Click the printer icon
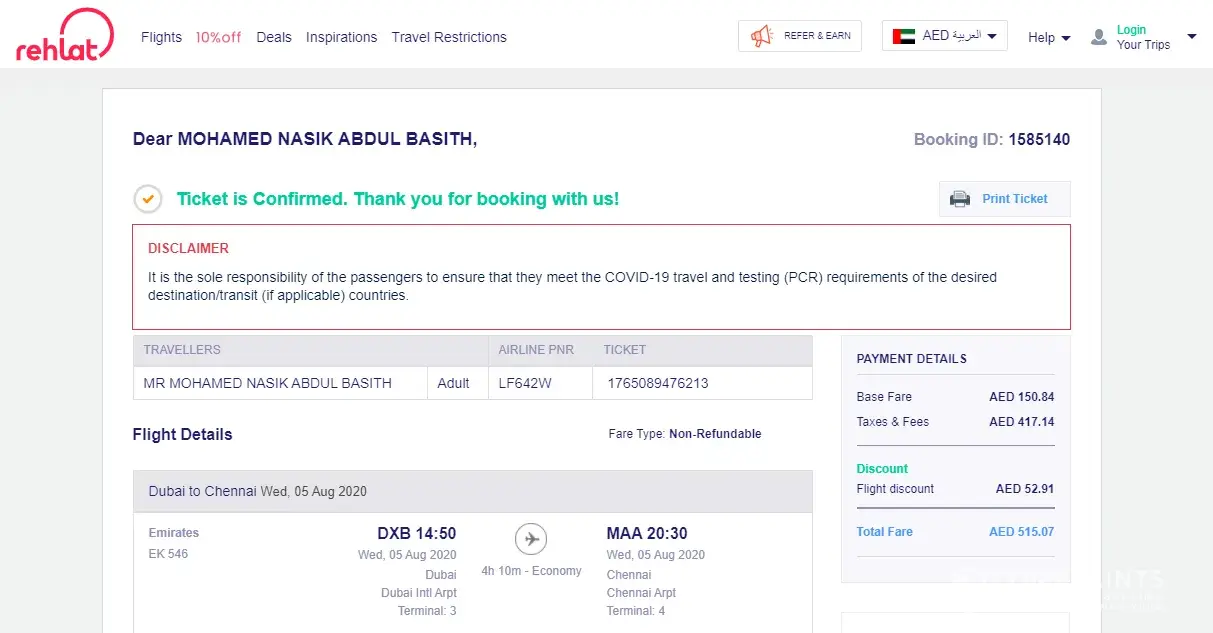Image resolution: width=1213 pixels, height=633 pixels. [x=960, y=199]
